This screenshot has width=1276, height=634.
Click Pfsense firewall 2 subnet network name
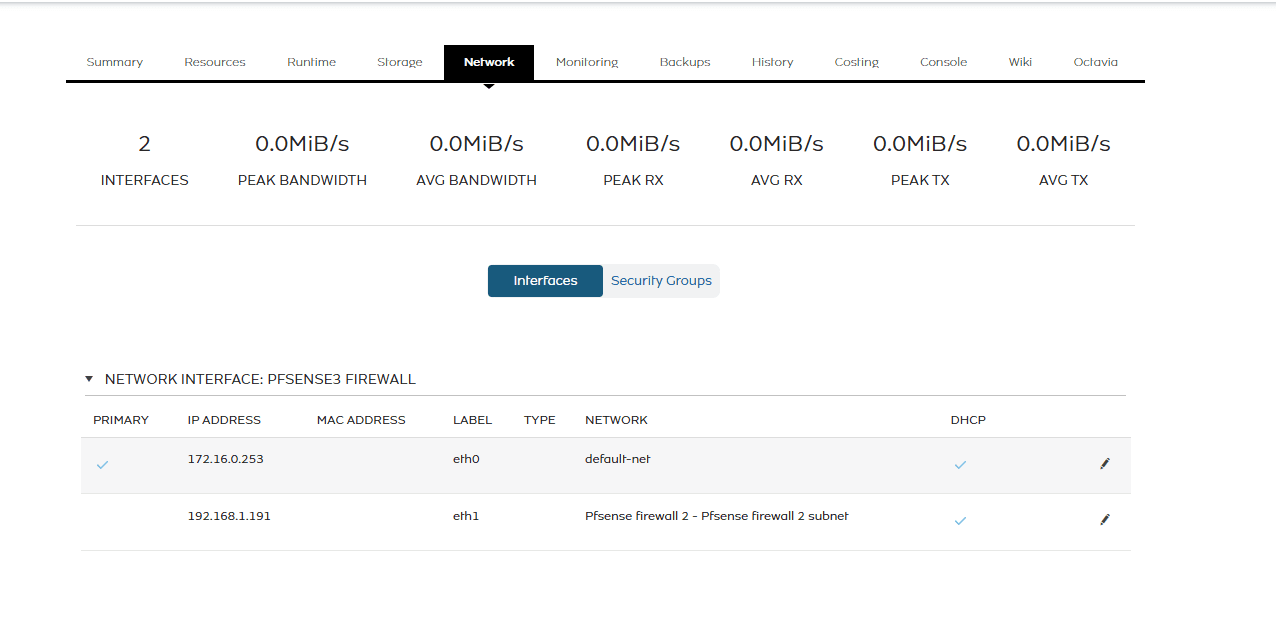pyautogui.click(x=717, y=517)
